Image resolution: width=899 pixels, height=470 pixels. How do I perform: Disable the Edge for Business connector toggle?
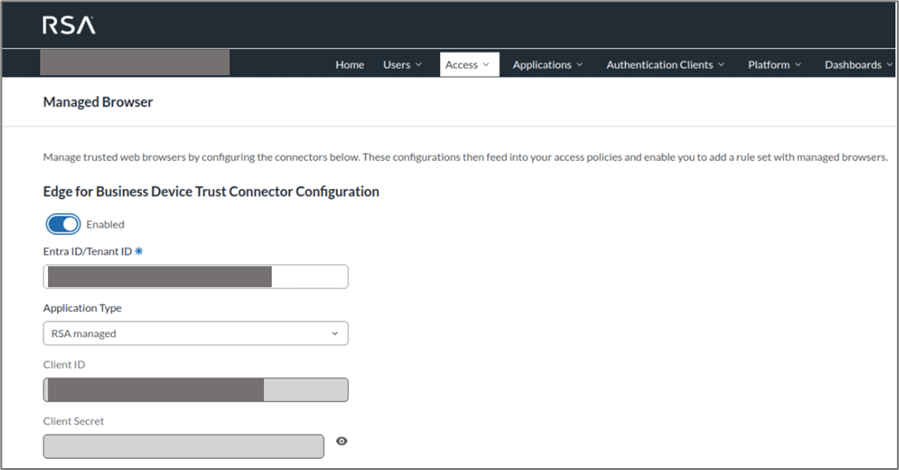63,224
